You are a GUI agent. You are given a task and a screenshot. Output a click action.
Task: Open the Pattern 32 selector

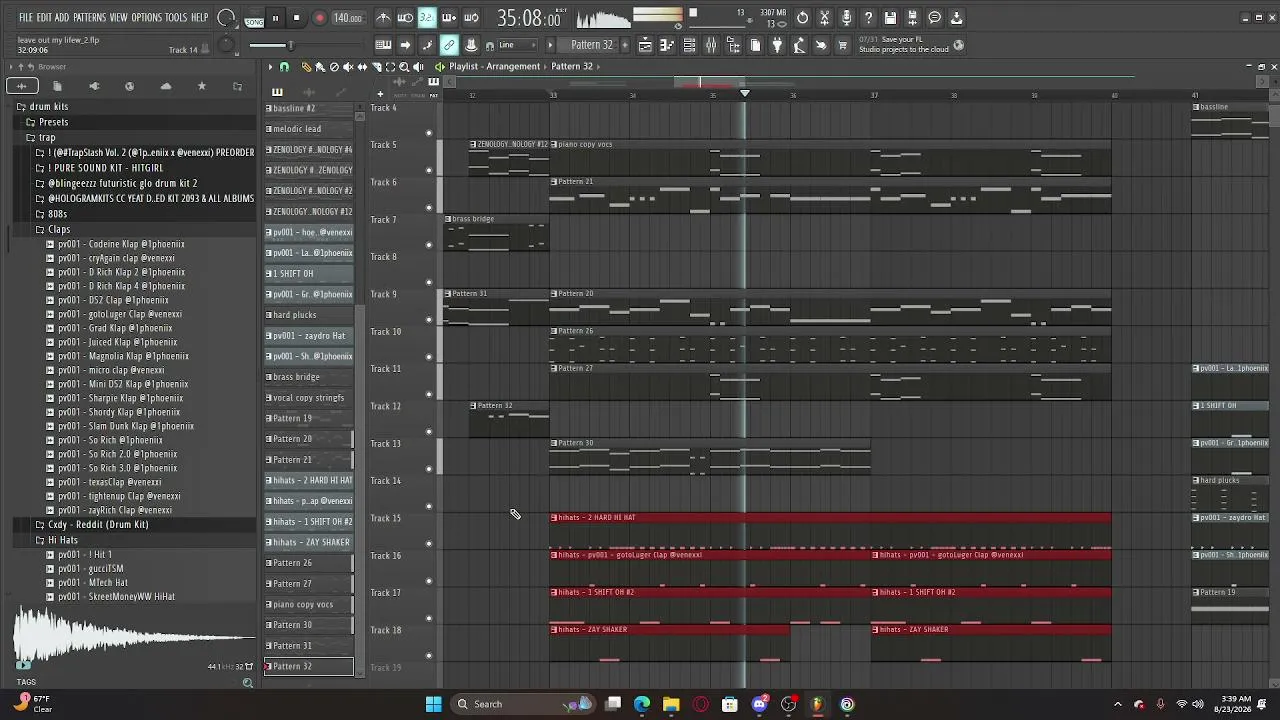[x=591, y=45]
